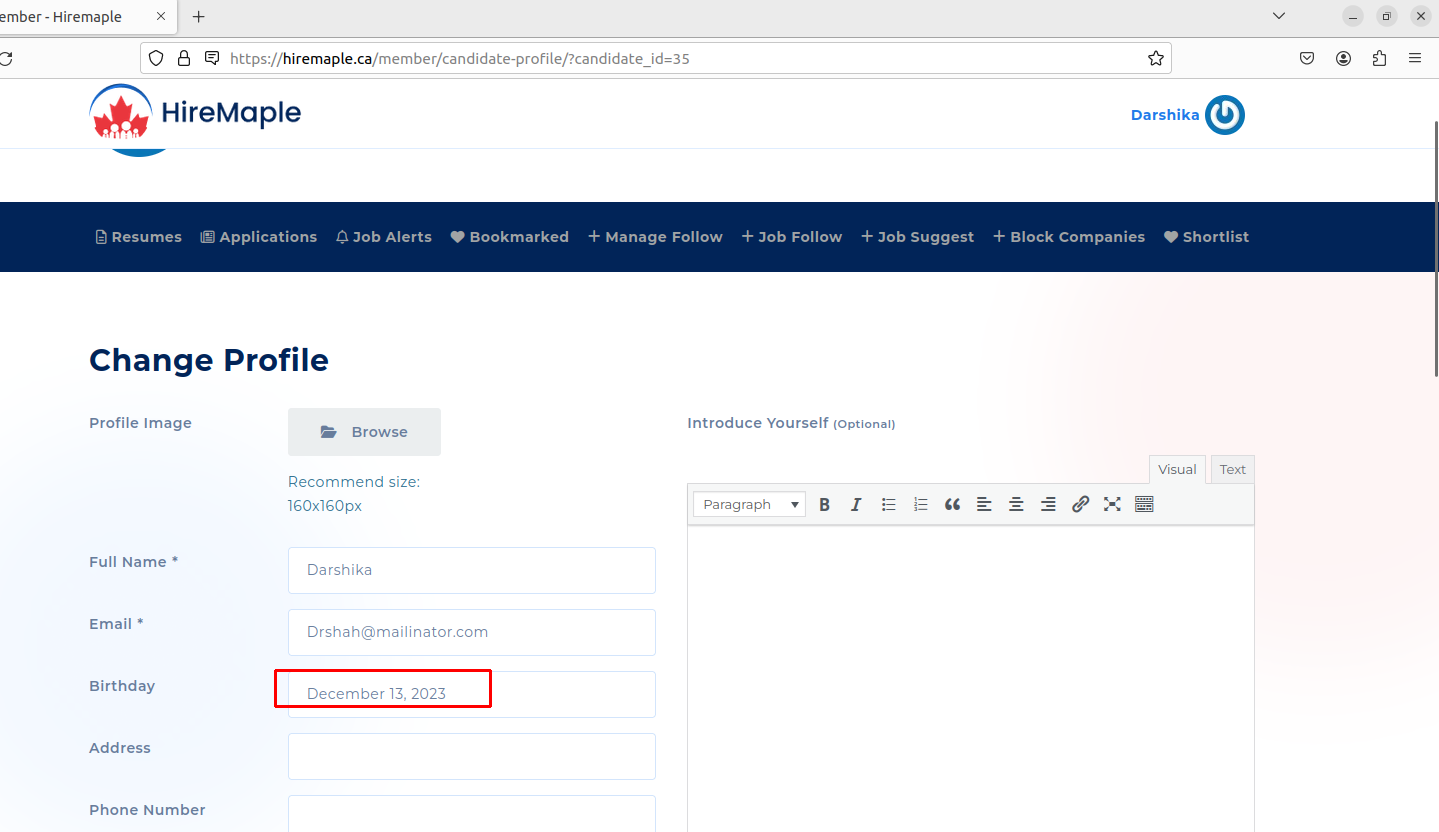
Task: Open the Resumes menu item
Action: (x=139, y=237)
